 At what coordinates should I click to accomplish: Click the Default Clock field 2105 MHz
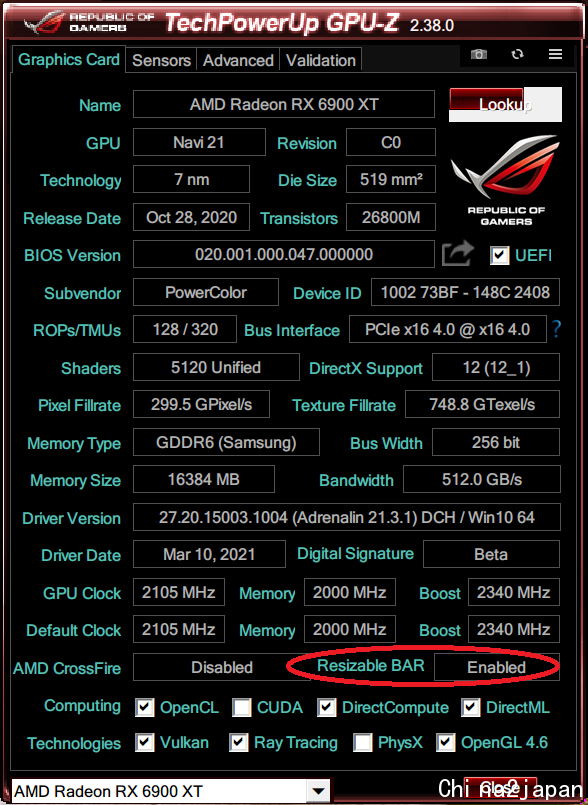pos(179,629)
